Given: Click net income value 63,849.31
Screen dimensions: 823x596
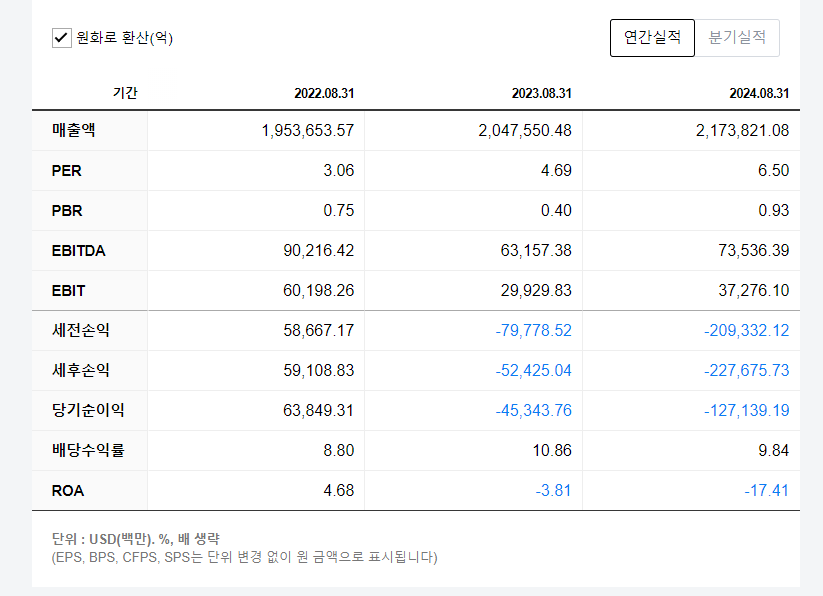Looking at the screenshot, I should (x=319, y=410).
